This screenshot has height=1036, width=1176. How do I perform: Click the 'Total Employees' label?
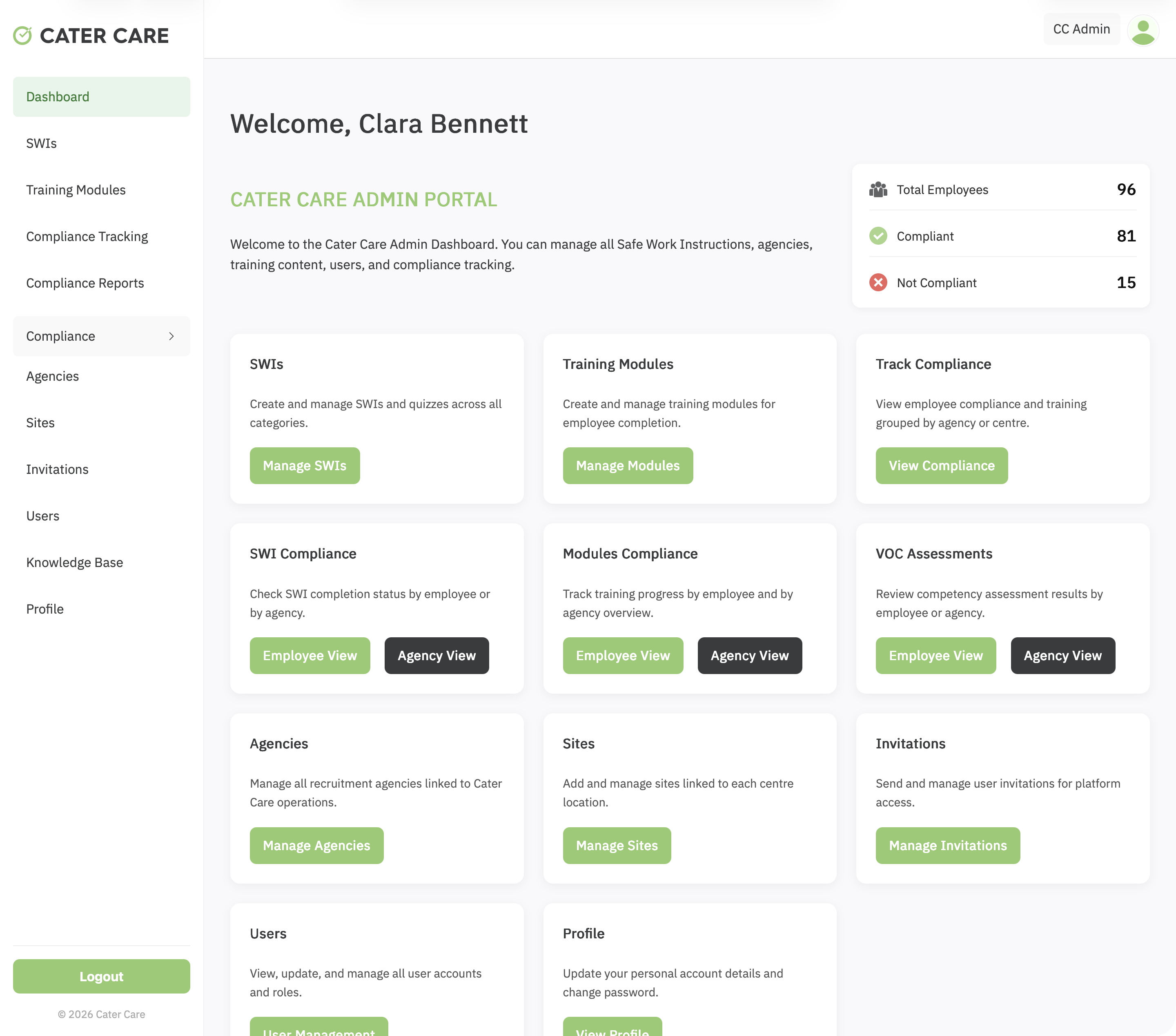tap(942, 190)
